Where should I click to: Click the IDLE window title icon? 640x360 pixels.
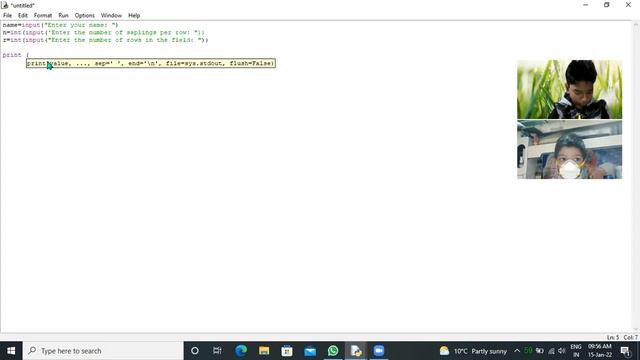[x=5, y=5]
